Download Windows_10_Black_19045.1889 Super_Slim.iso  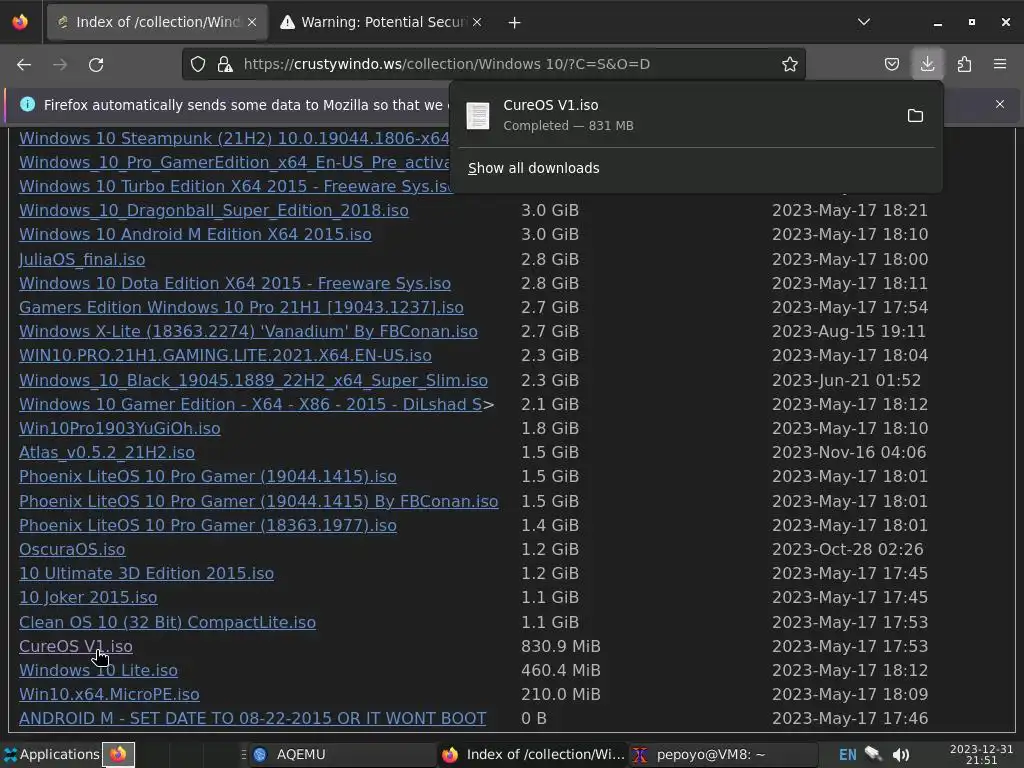point(253,380)
